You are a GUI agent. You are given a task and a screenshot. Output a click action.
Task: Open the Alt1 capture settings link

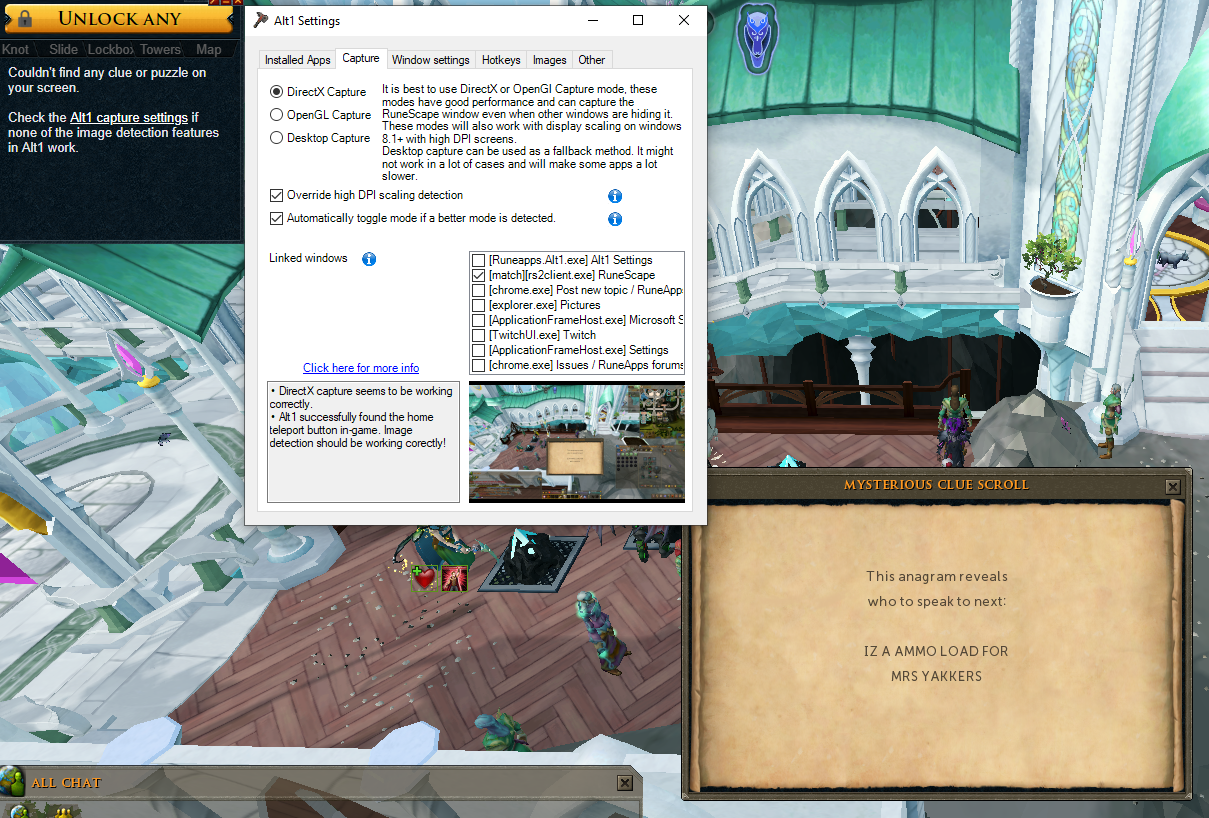pyautogui.click(x=128, y=117)
